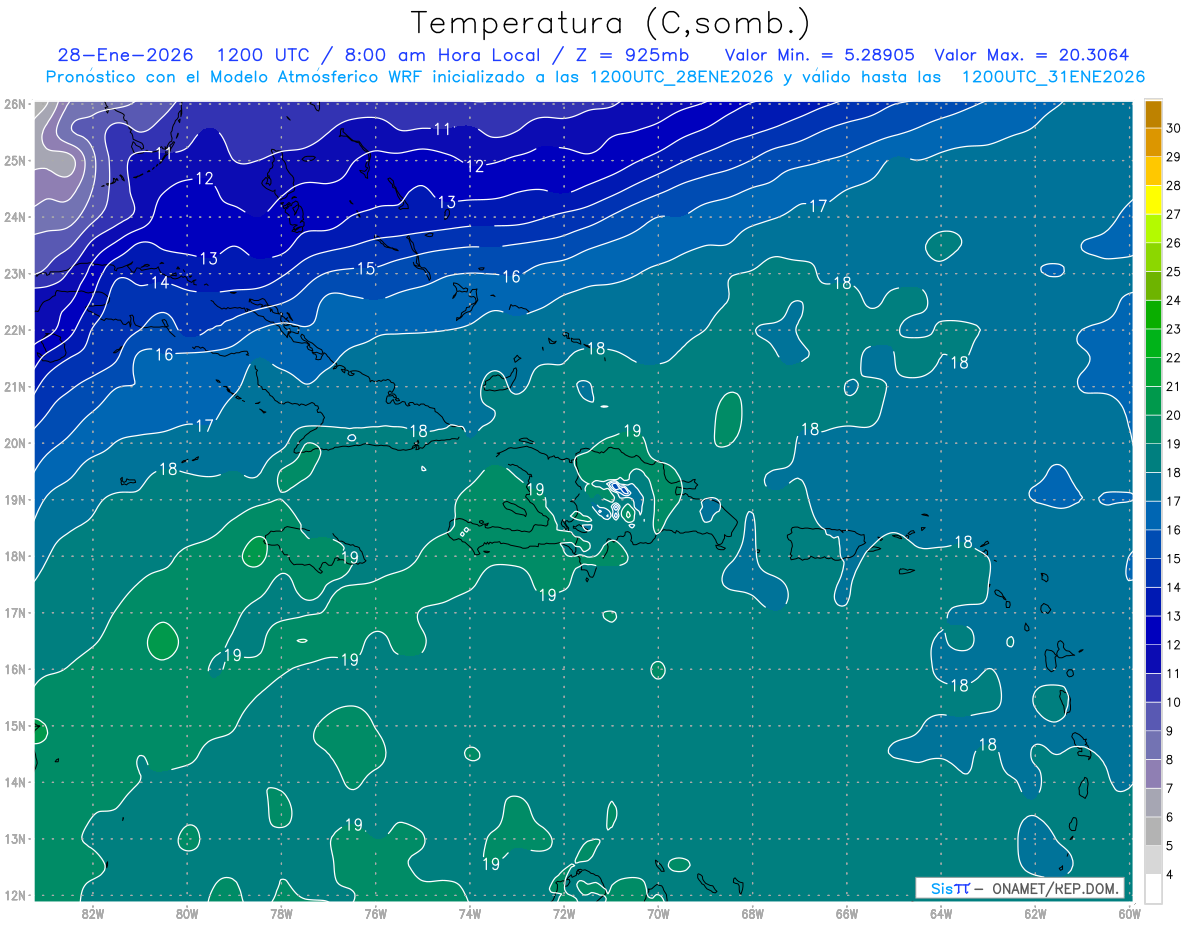Click the title Temperatura (C,somb.)
The image size is (1200, 927).
611,24
